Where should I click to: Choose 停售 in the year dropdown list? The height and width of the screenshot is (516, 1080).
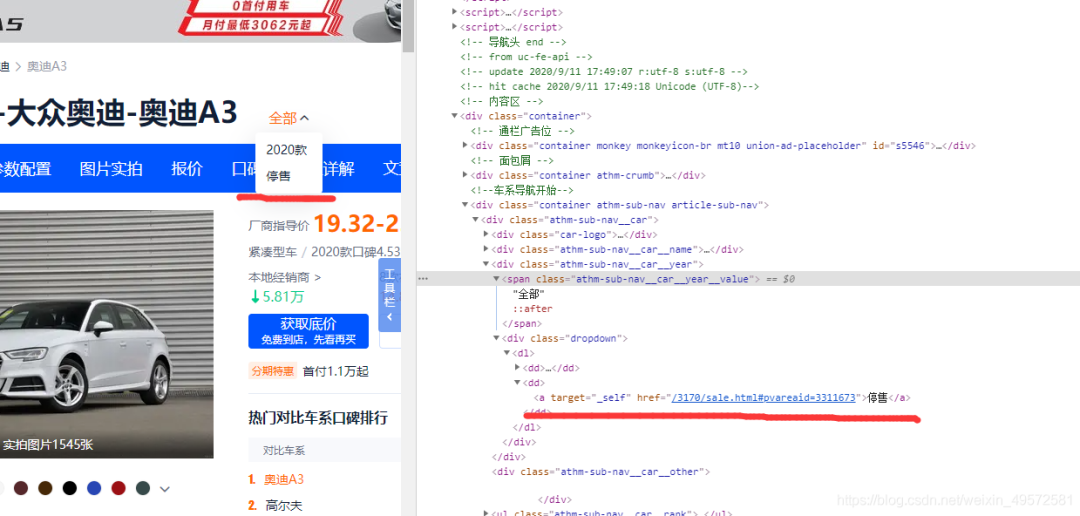278,176
